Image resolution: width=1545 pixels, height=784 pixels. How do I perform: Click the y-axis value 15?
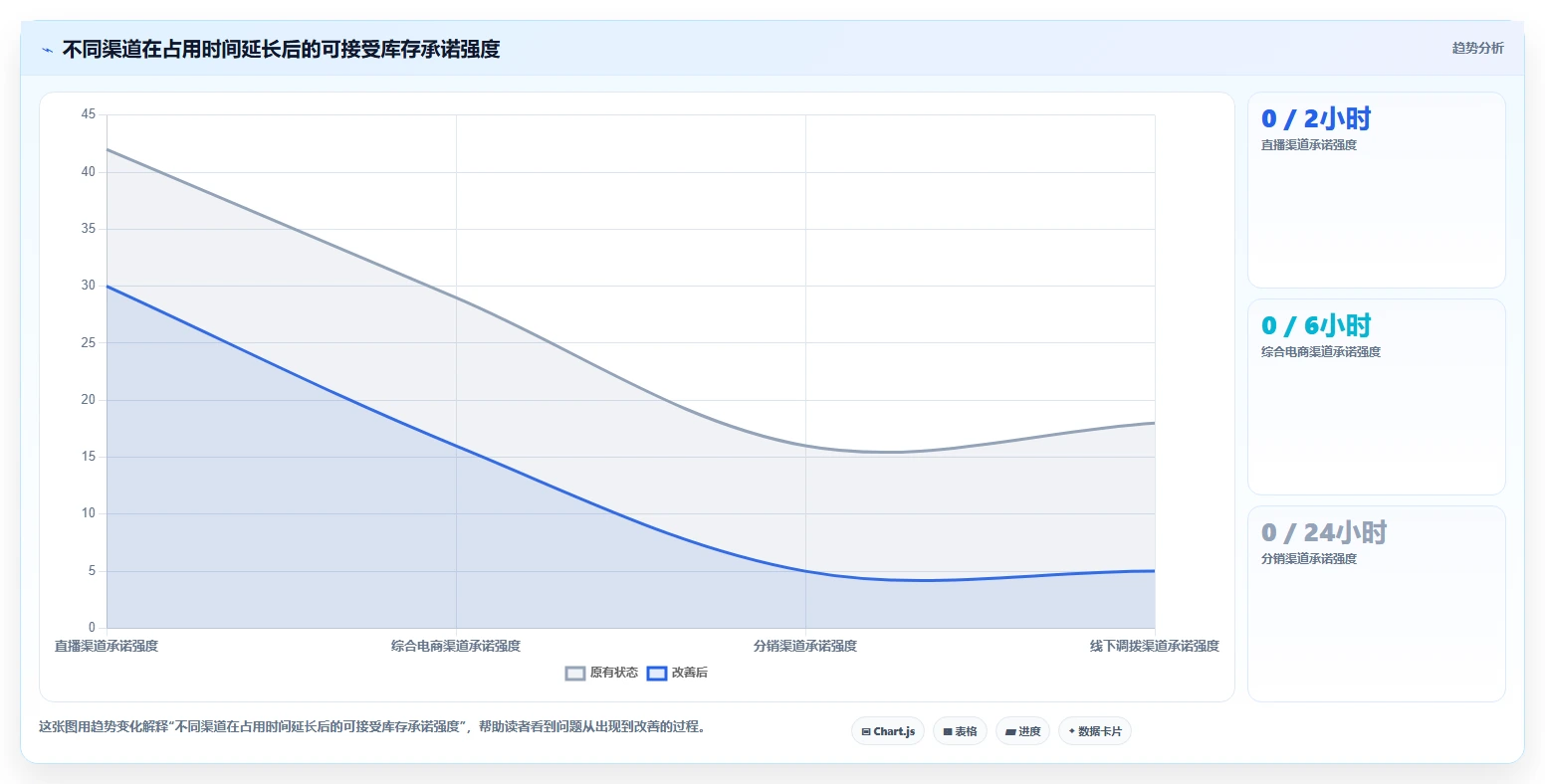[x=89, y=457]
